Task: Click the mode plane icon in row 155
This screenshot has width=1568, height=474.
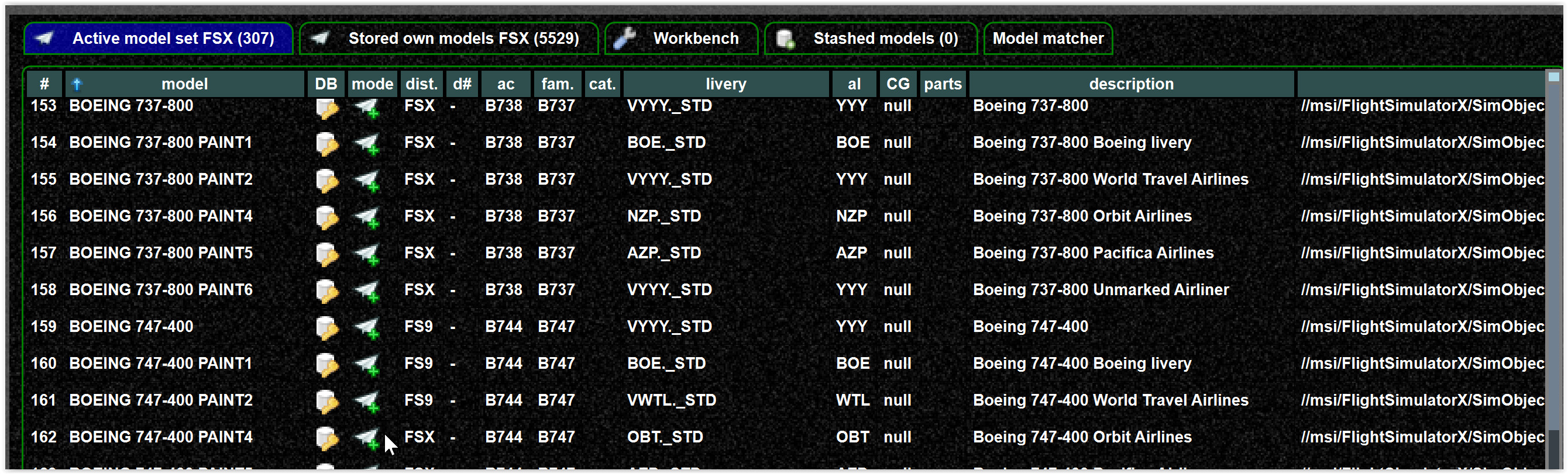Action: tap(368, 181)
